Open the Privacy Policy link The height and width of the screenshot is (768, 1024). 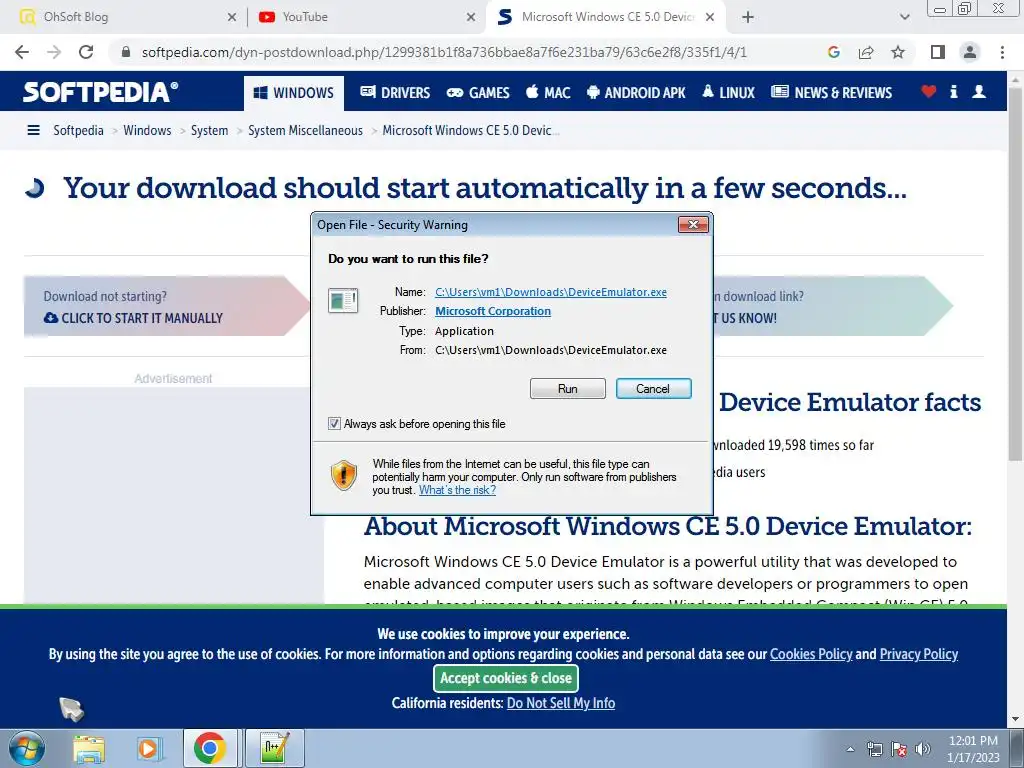pos(919,654)
